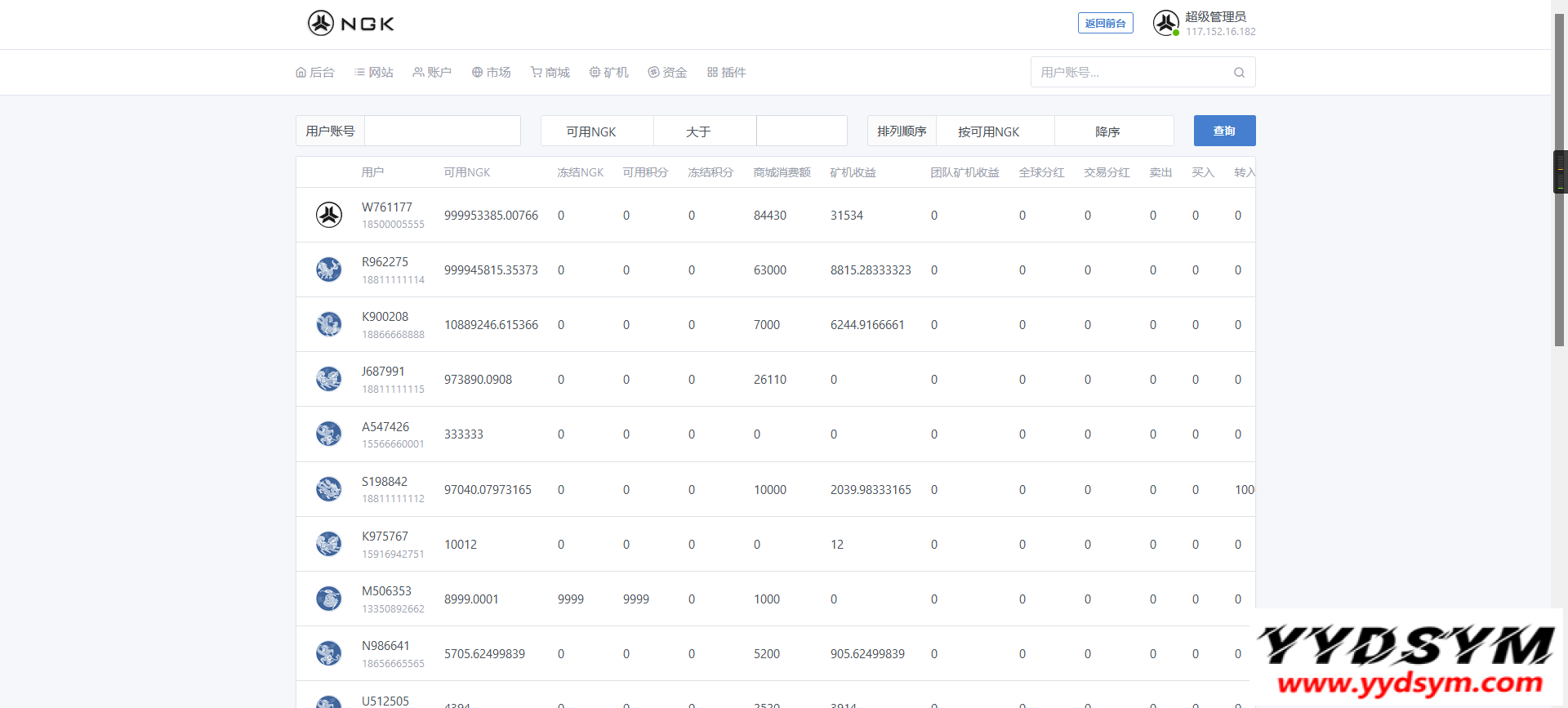The width and height of the screenshot is (1568, 708).
Task: Click the search magnifier icon
Action: click(1239, 73)
